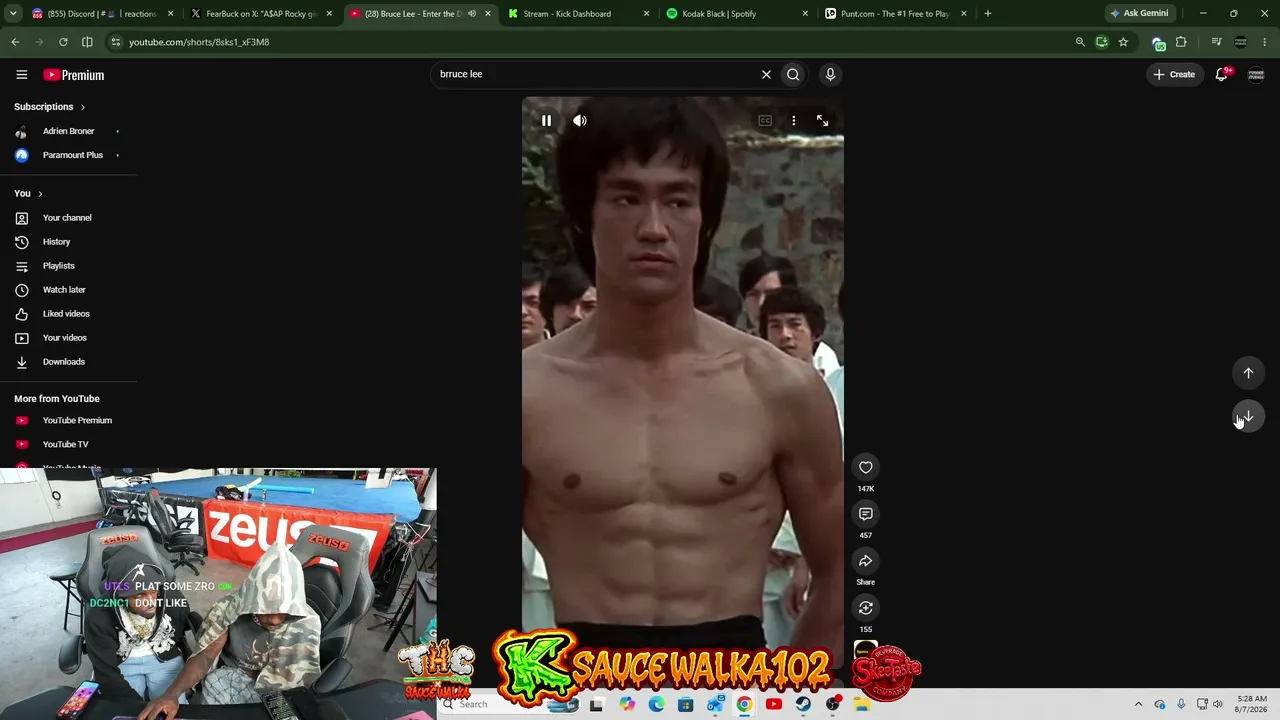Open Steam from the taskbar
The image size is (1280, 720).
point(803,704)
